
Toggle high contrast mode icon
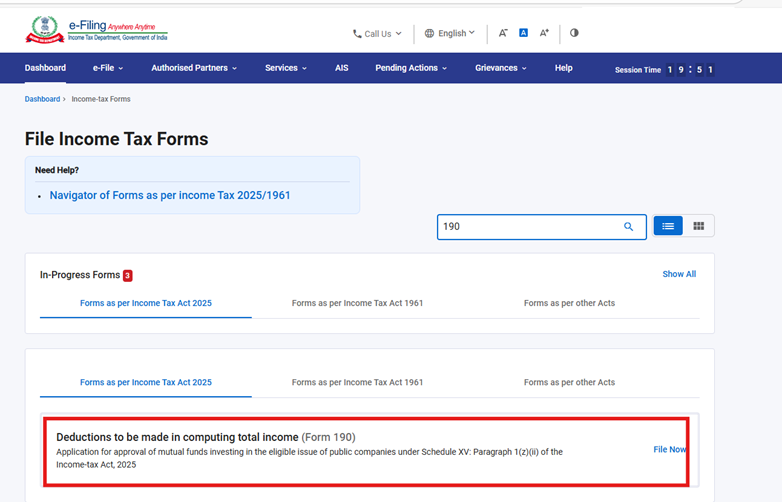(574, 33)
